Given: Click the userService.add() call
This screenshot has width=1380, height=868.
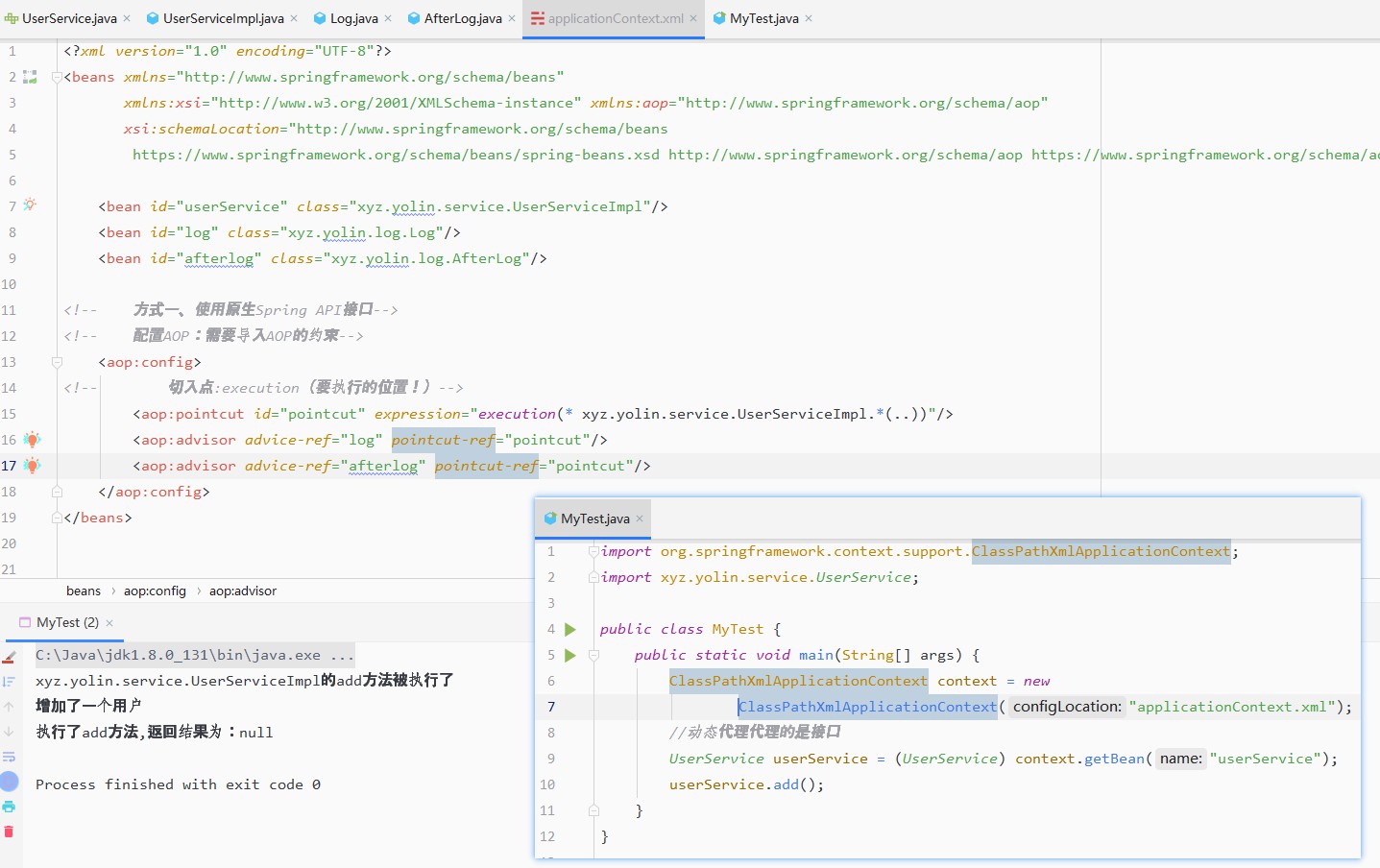Looking at the screenshot, I should (746, 784).
